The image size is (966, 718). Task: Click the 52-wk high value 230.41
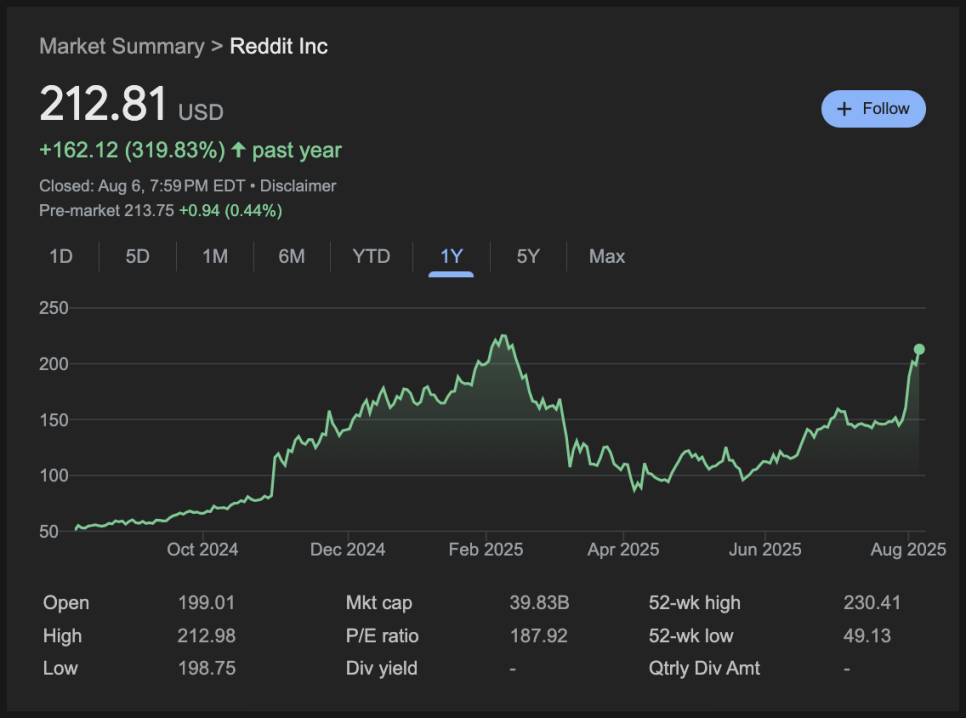pos(872,603)
